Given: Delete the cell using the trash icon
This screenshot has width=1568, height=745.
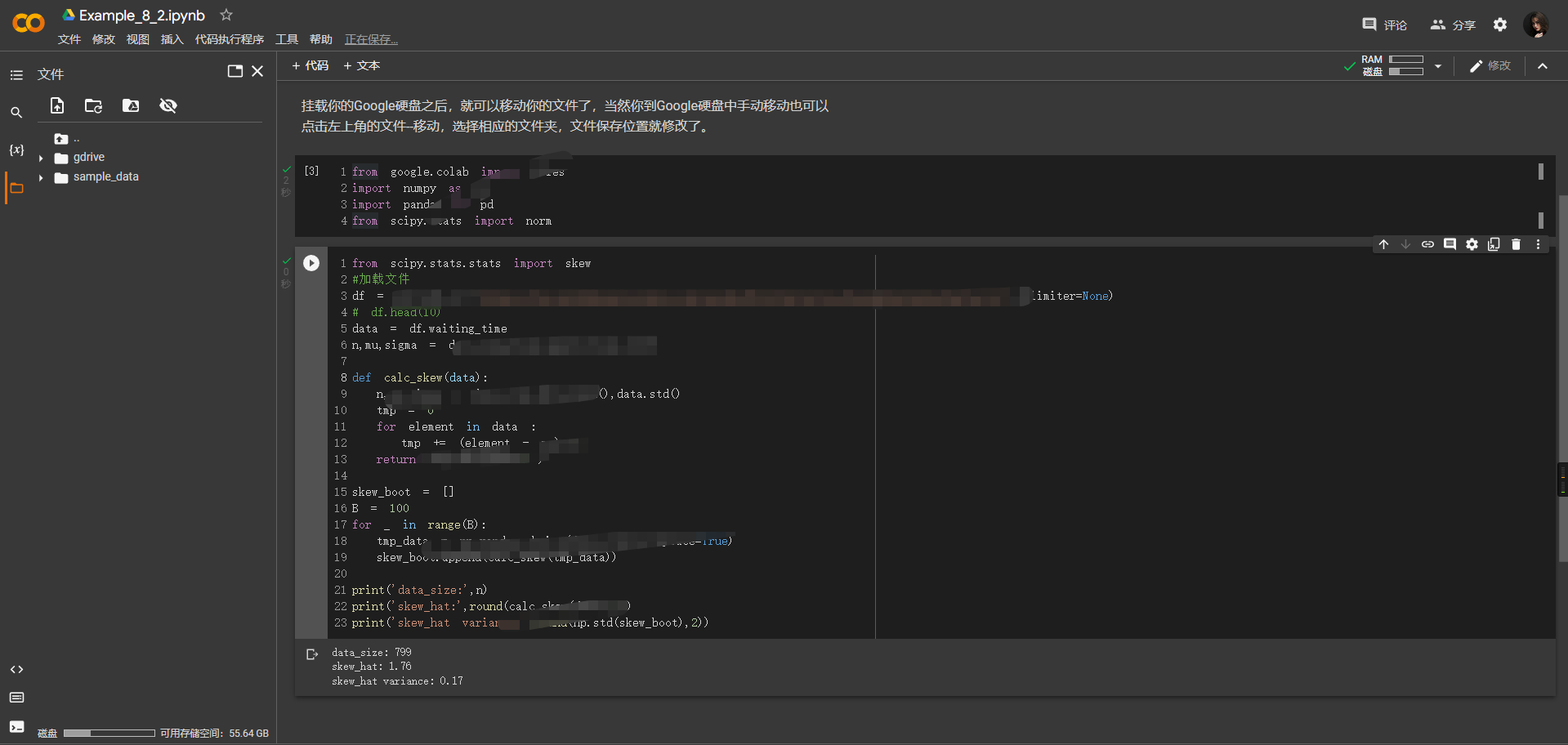Looking at the screenshot, I should [x=1517, y=244].
